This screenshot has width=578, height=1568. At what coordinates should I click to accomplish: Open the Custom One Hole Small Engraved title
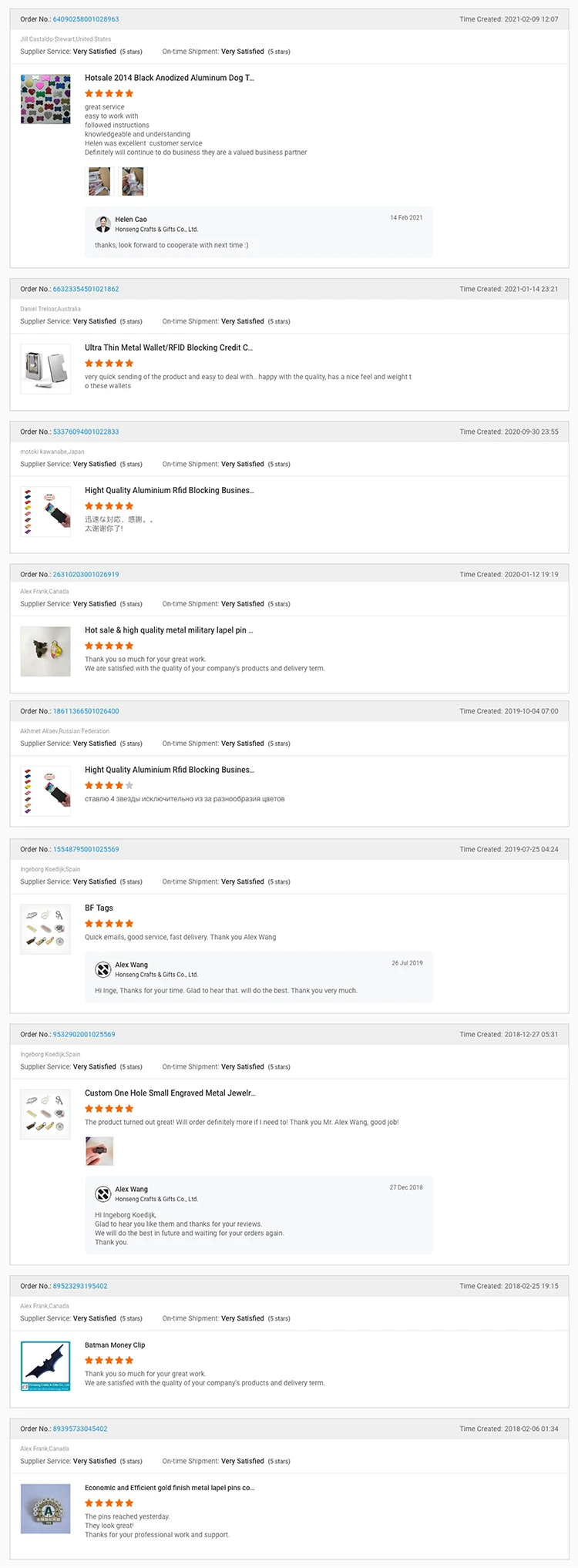170,1093
